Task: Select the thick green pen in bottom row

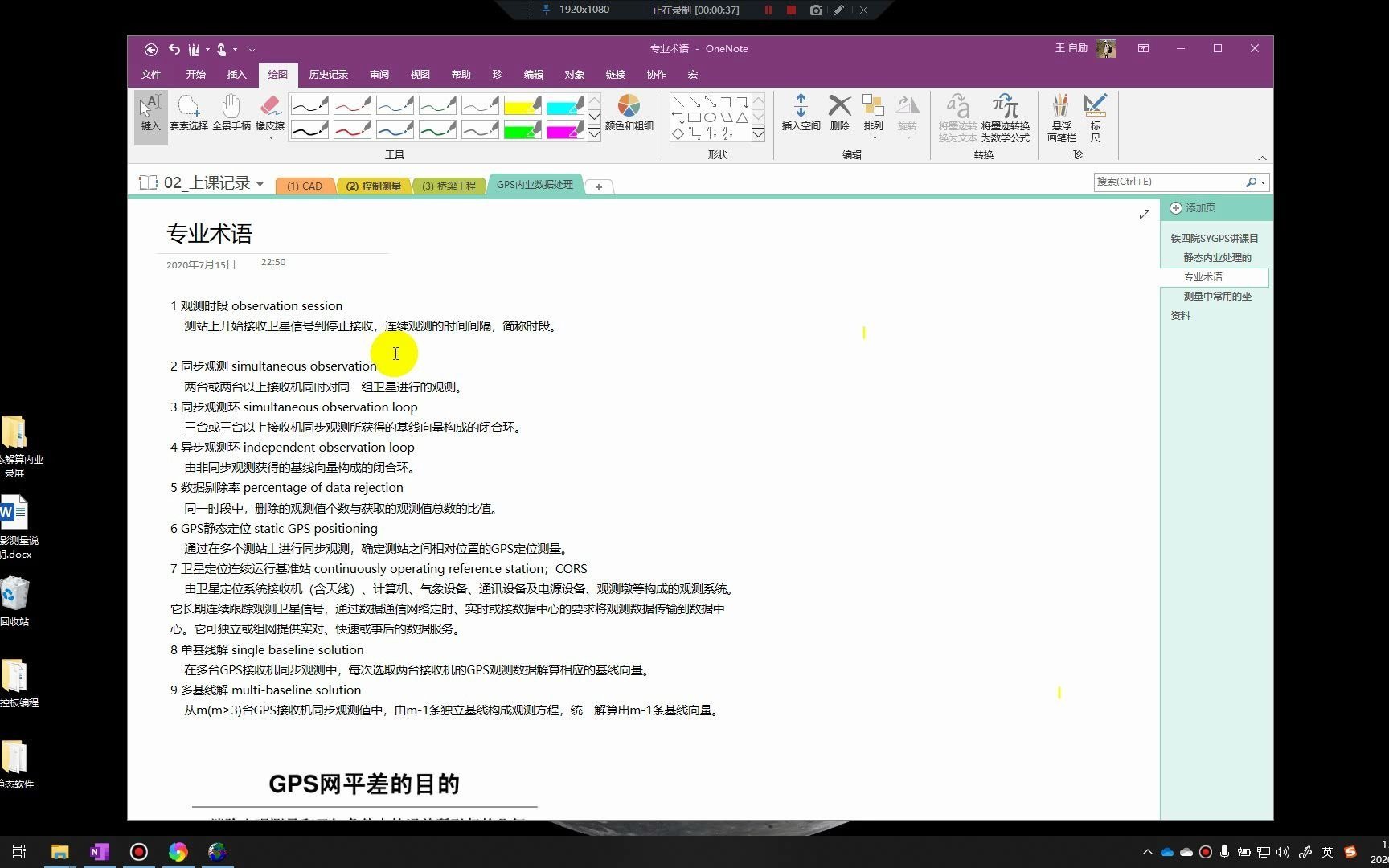Action: 437,129
